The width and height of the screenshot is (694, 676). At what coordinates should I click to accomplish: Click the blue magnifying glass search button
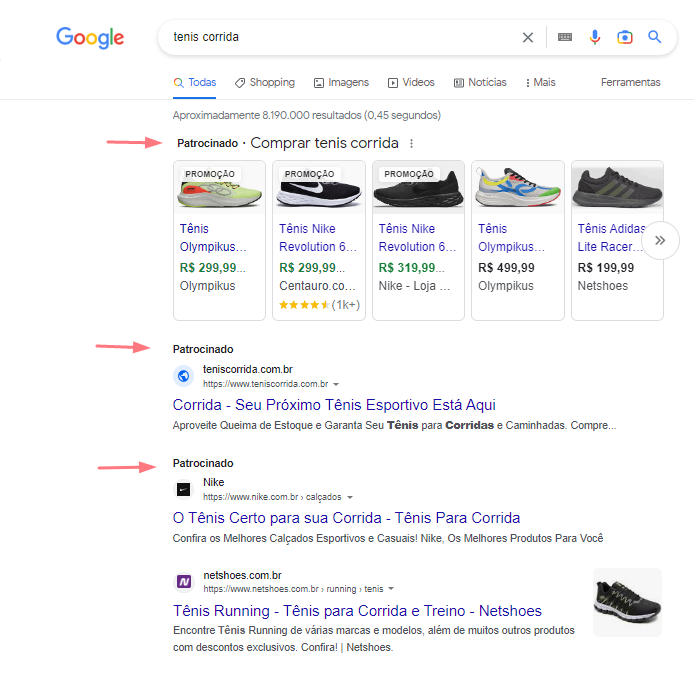tap(655, 37)
